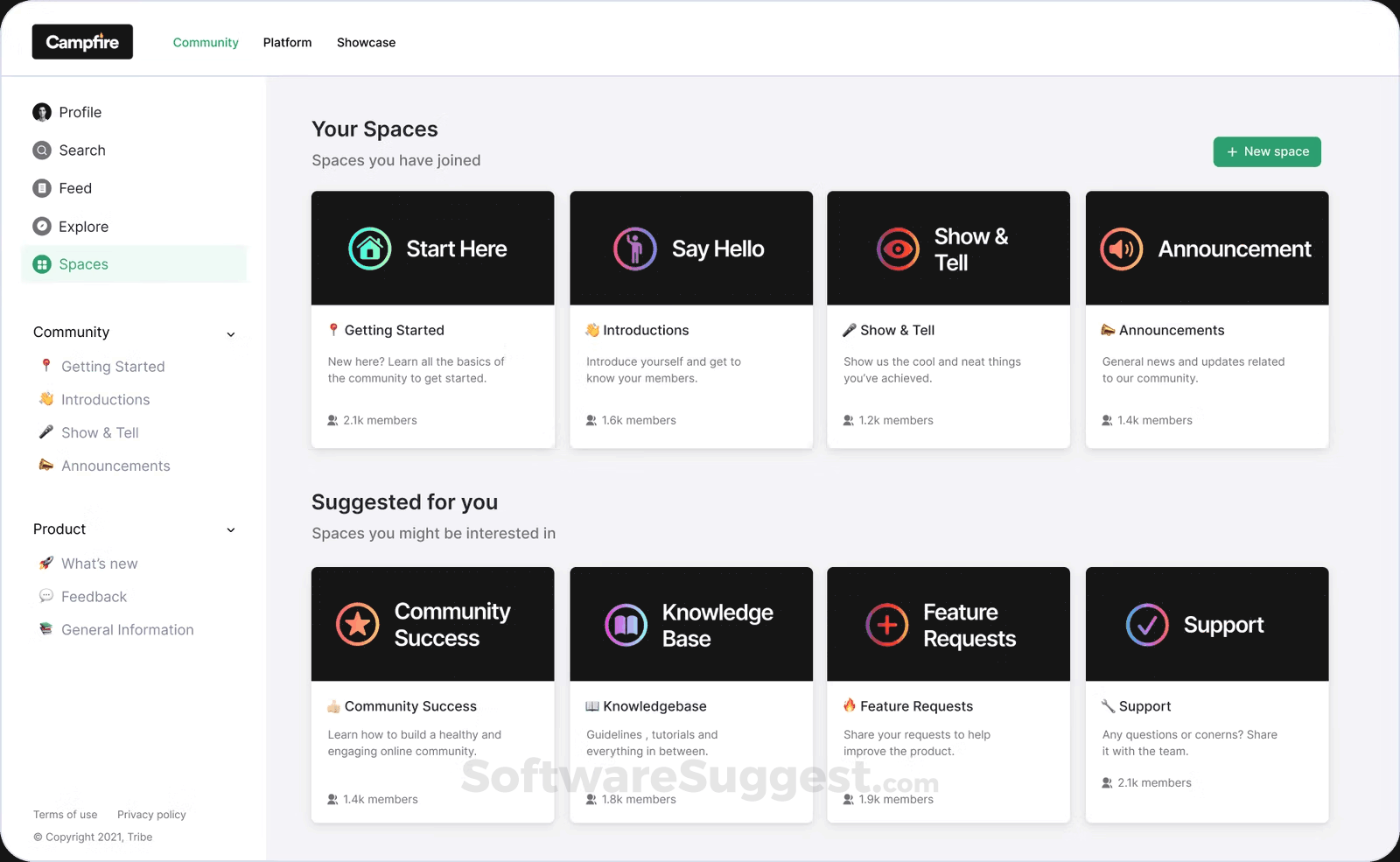Switch to the Showcase tab
Image resolution: width=1400 pixels, height=862 pixels.
point(366,42)
